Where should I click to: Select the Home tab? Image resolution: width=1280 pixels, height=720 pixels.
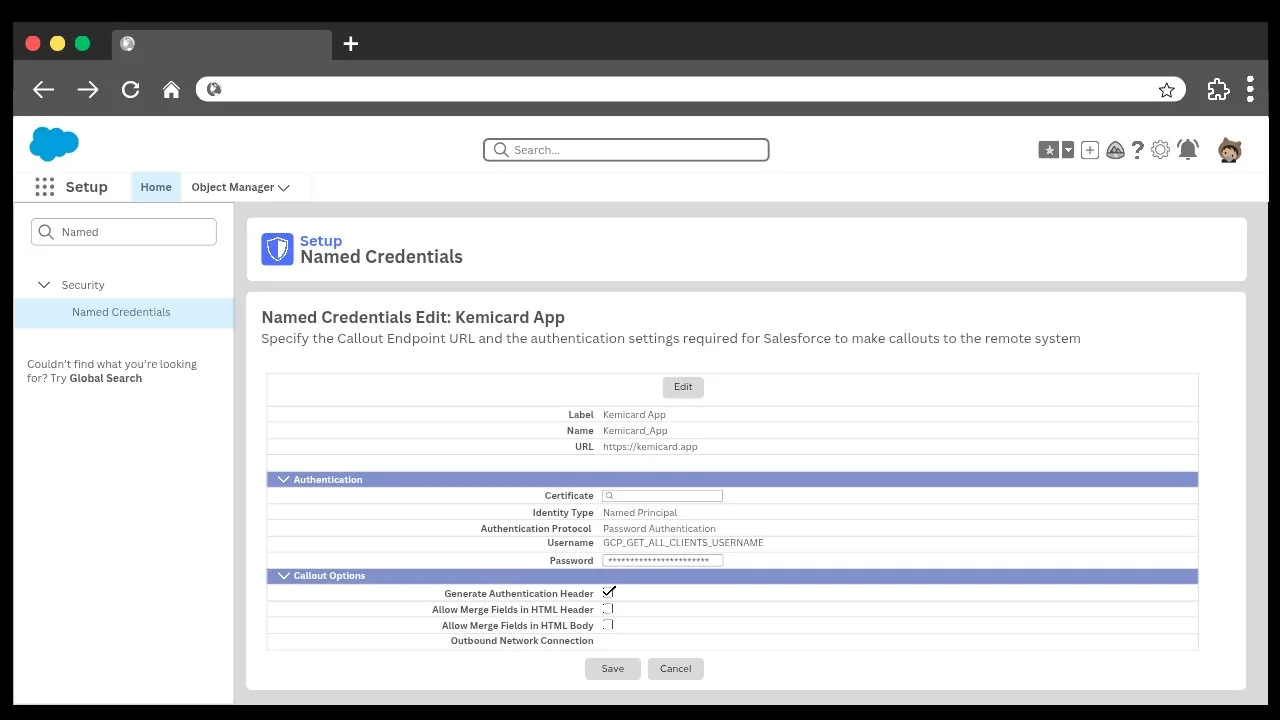click(x=156, y=187)
